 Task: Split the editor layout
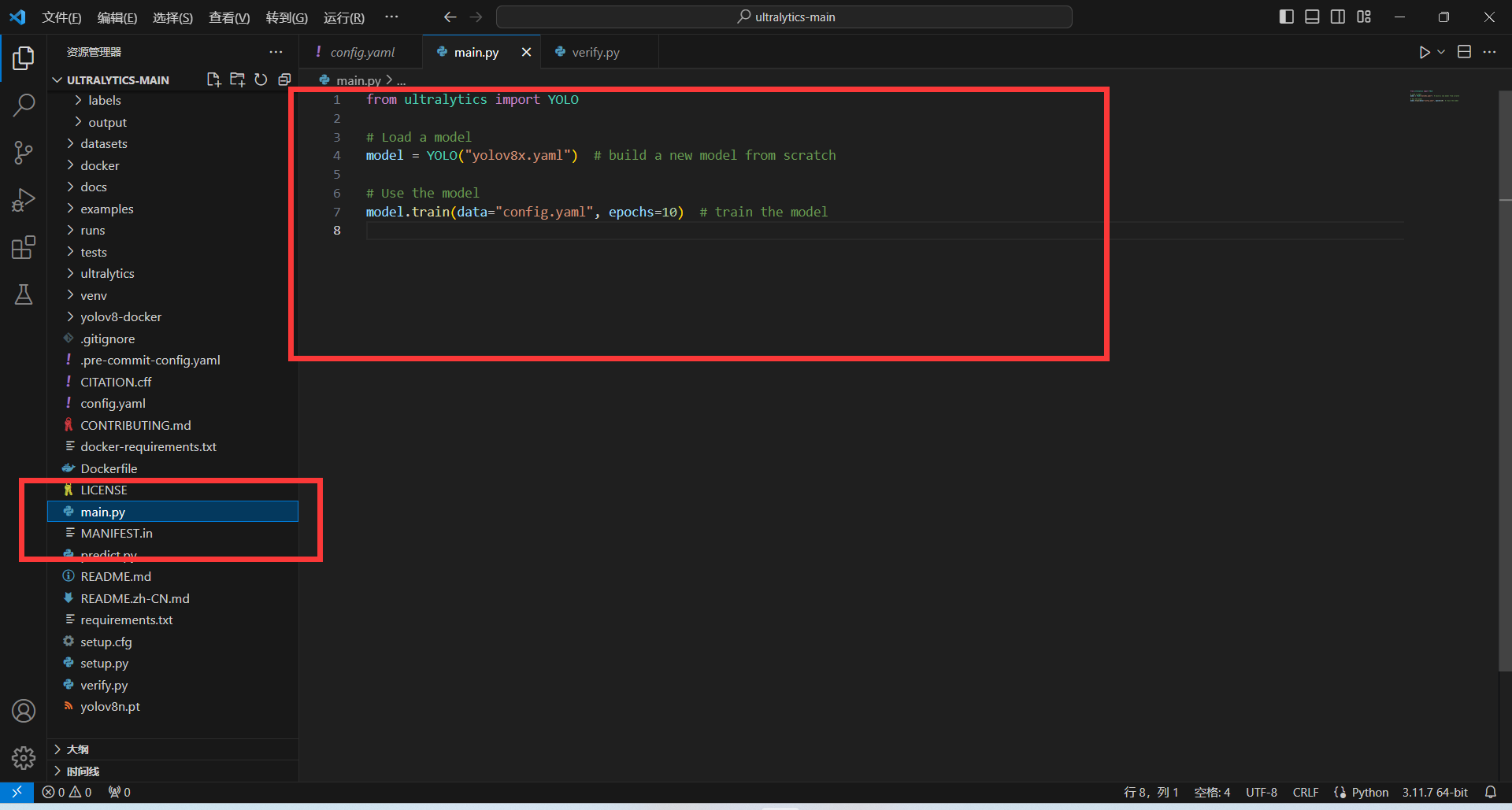[1464, 52]
